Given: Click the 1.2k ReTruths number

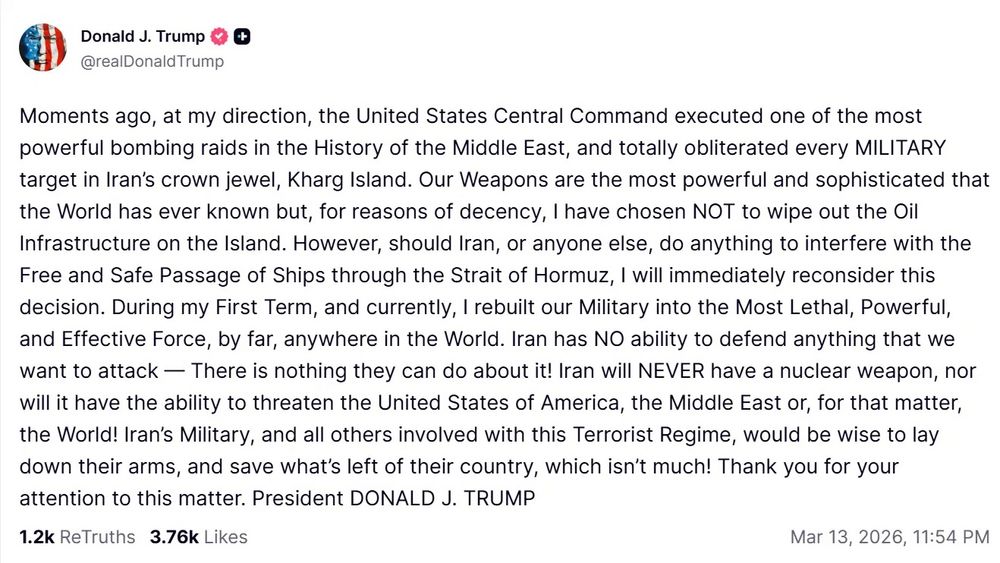Looking at the screenshot, I should click(37, 537).
